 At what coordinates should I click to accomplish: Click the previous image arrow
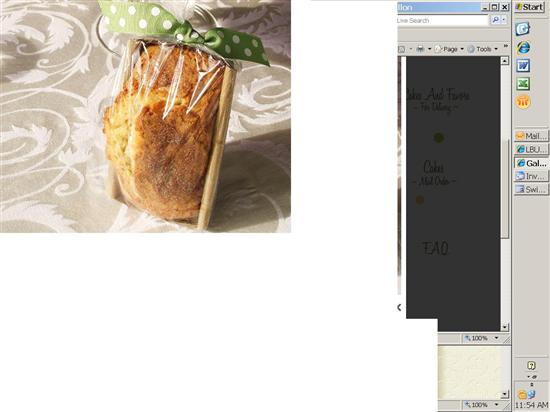[x=400, y=308]
